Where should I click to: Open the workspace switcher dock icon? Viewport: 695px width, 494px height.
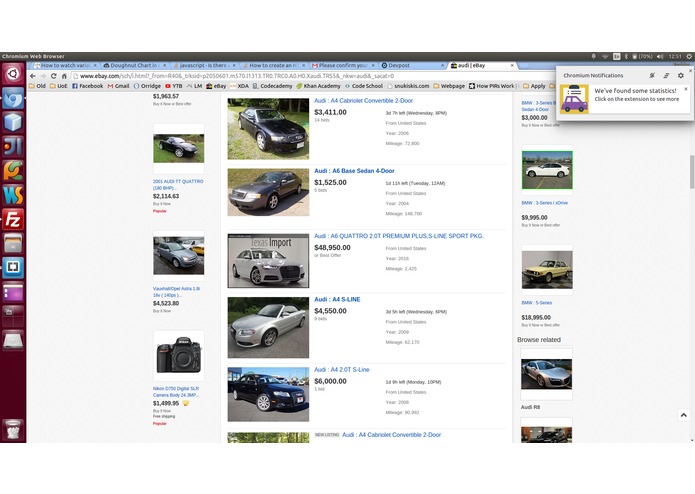tap(13, 316)
